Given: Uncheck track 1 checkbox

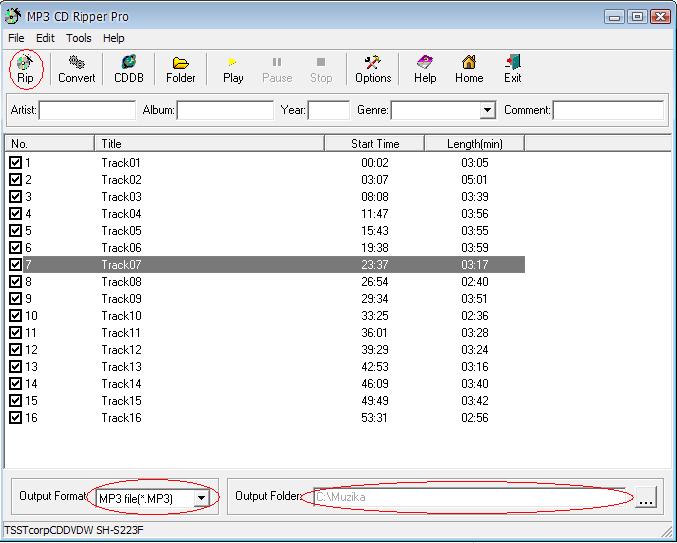Looking at the screenshot, I should pos(15,163).
